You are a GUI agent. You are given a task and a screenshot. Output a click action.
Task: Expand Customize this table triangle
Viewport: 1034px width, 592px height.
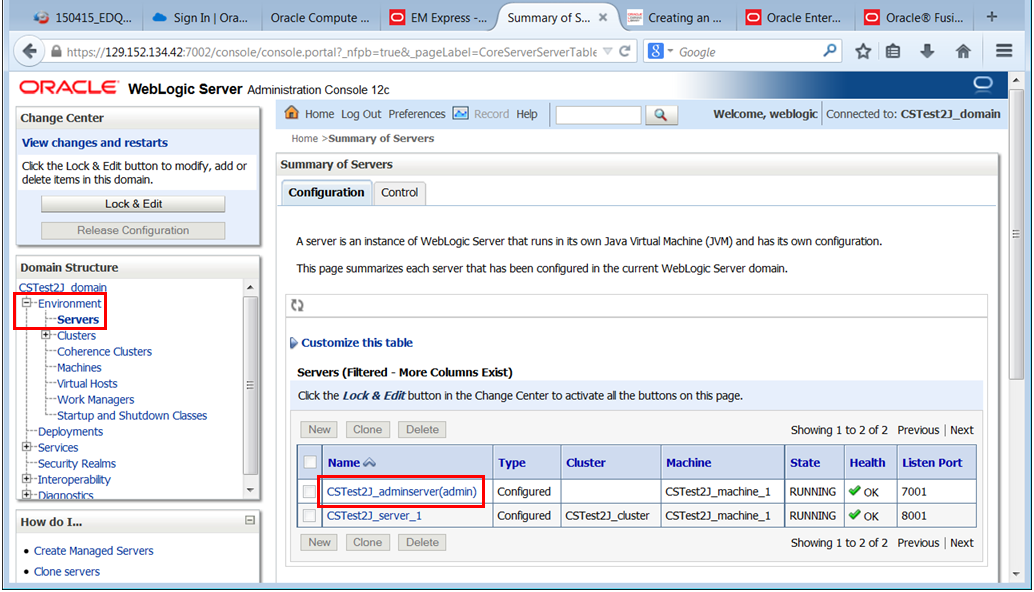pyautogui.click(x=293, y=343)
